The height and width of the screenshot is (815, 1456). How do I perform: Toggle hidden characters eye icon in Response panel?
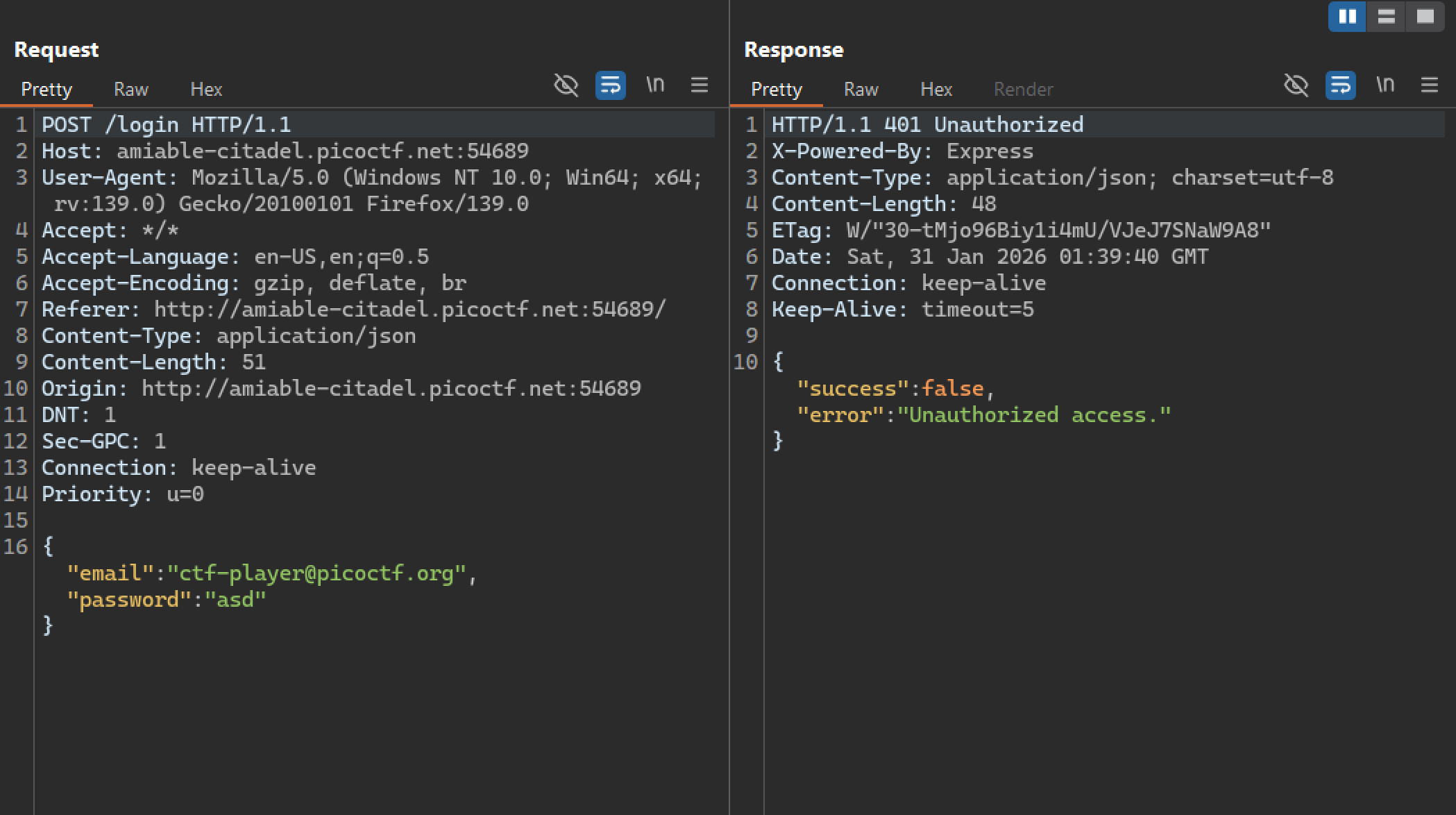click(x=1296, y=85)
